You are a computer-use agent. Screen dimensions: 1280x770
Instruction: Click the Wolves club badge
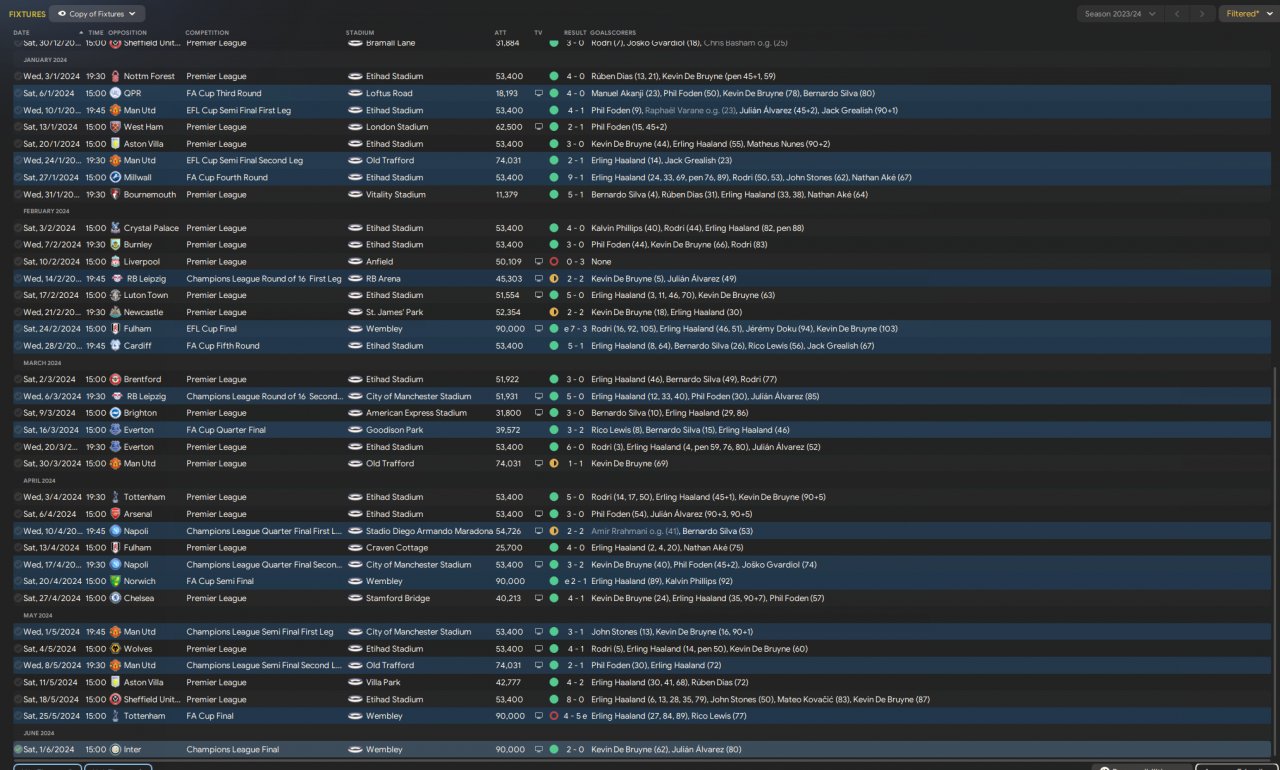tap(115, 649)
